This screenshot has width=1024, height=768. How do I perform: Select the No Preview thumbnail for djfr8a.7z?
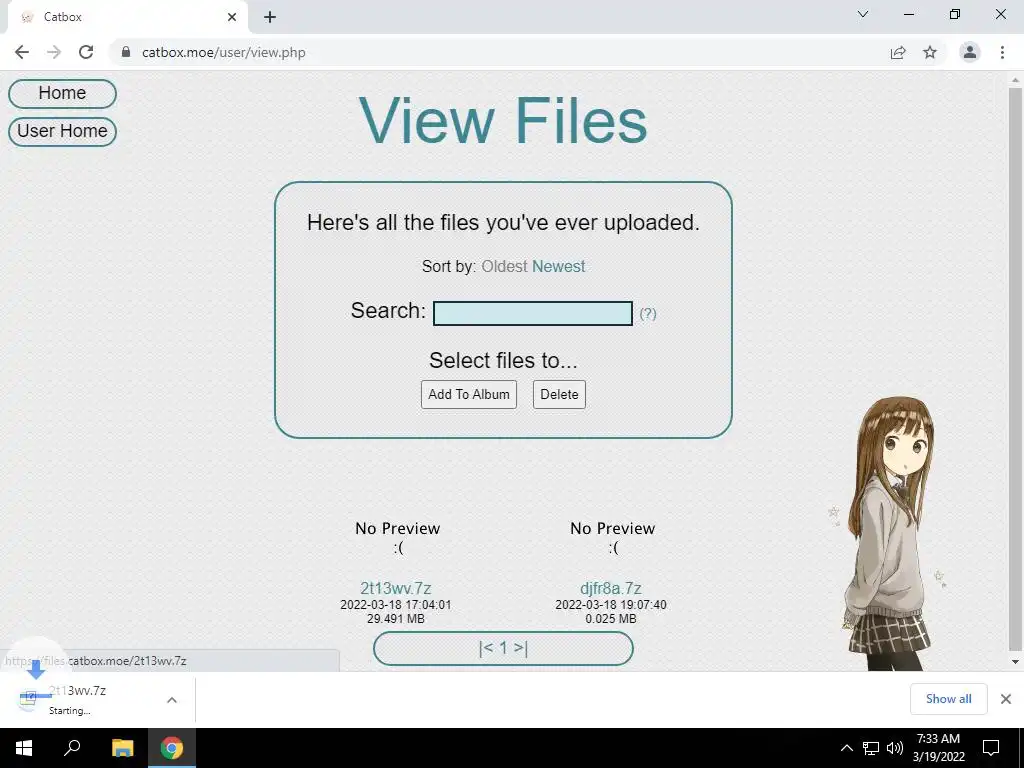[x=613, y=537]
